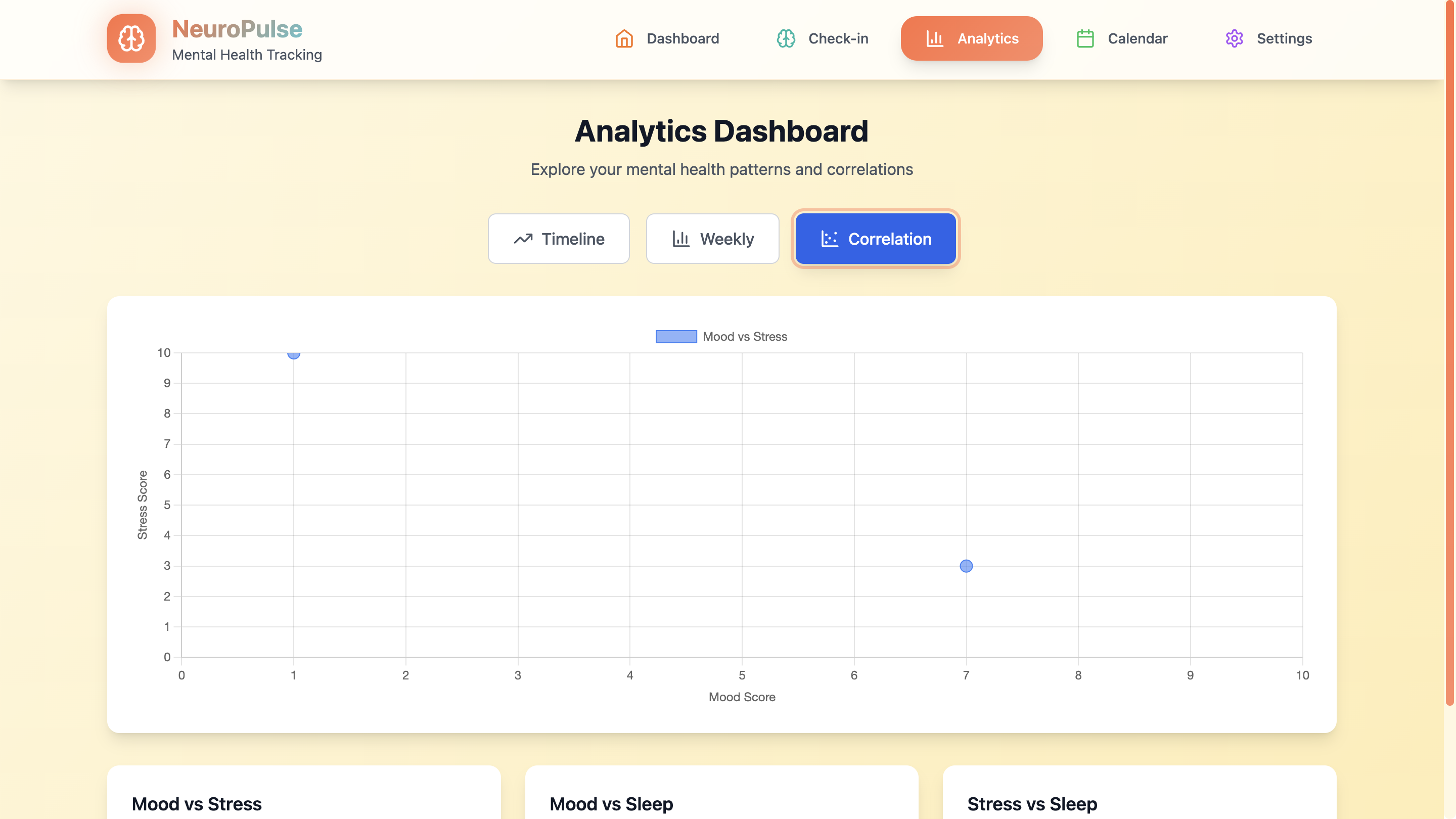1456x819 pixels.
Task: Open the Dashboard nav item
Action: 667,38
